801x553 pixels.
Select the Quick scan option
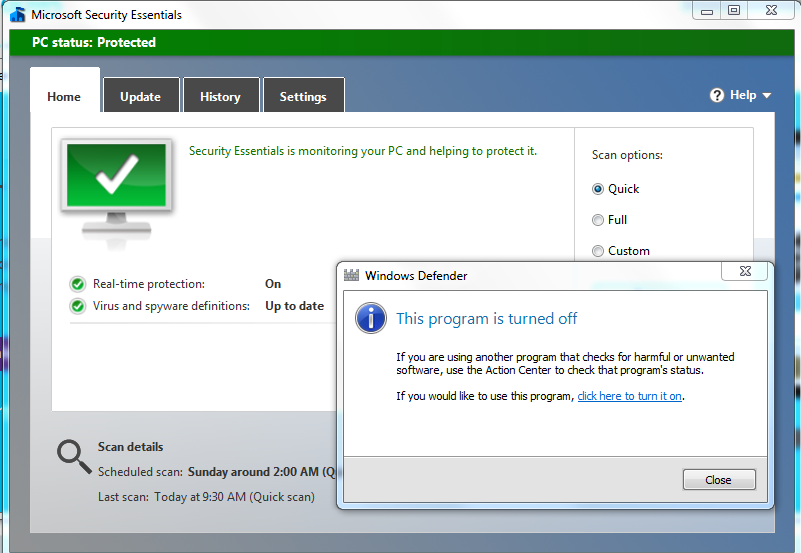point(598,189)
